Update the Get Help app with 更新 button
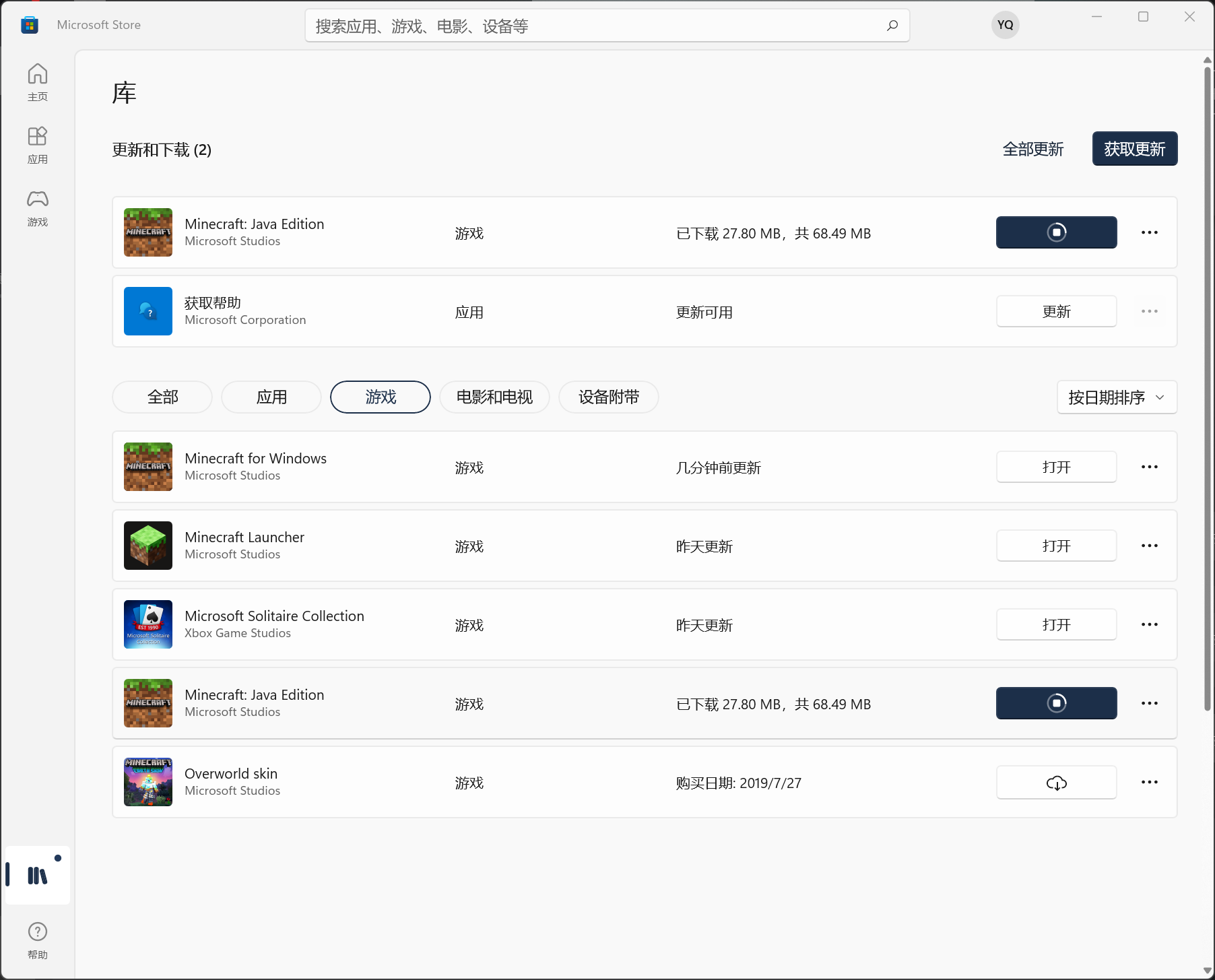The width and height of the screenshot is (1215, 980). pyautogui.click(x=1056, y=311)
